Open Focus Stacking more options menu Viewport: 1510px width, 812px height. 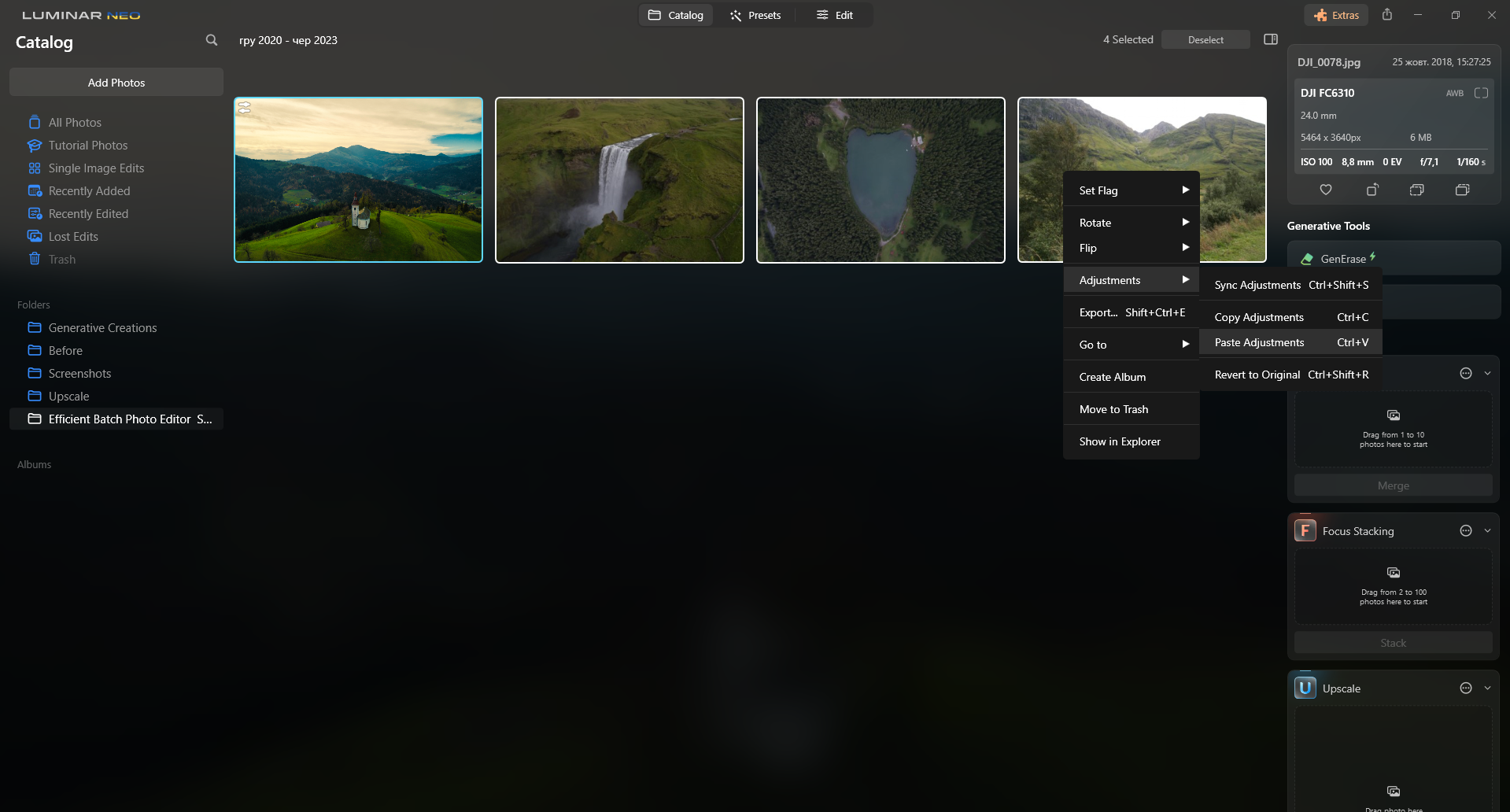pyautogui.click(x=1466, y=531)
